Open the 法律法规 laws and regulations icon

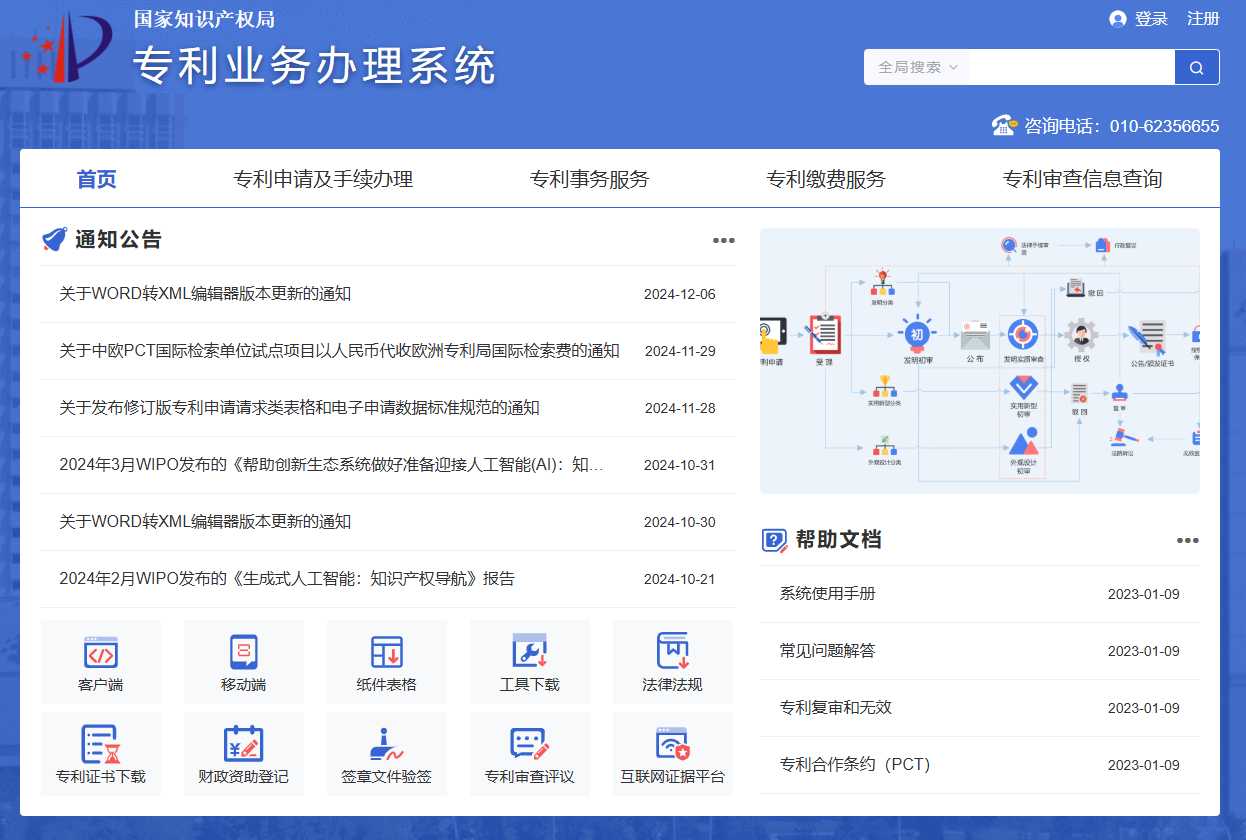click(x=672, y=662)
